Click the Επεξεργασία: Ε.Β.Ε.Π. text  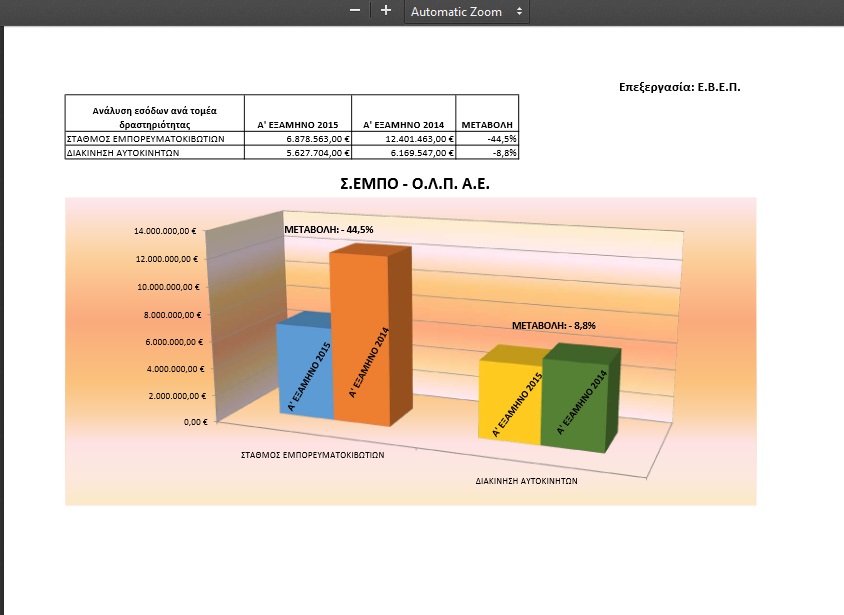[680, 87]
